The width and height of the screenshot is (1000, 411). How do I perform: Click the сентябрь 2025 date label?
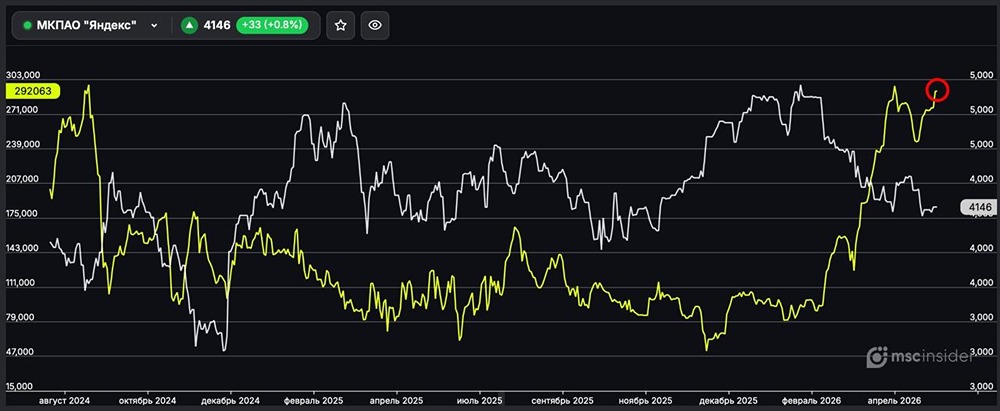click(x=563, y=400)
